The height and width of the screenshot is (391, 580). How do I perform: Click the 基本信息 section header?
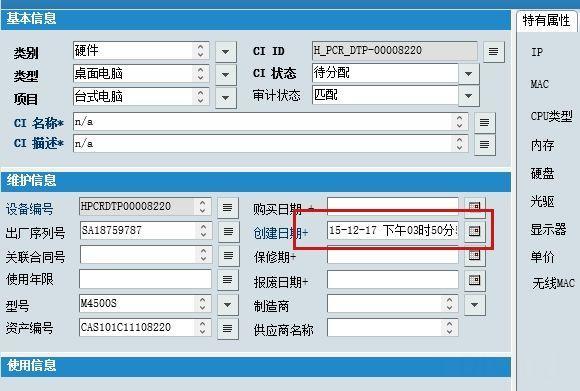click(x=256, y=19)
